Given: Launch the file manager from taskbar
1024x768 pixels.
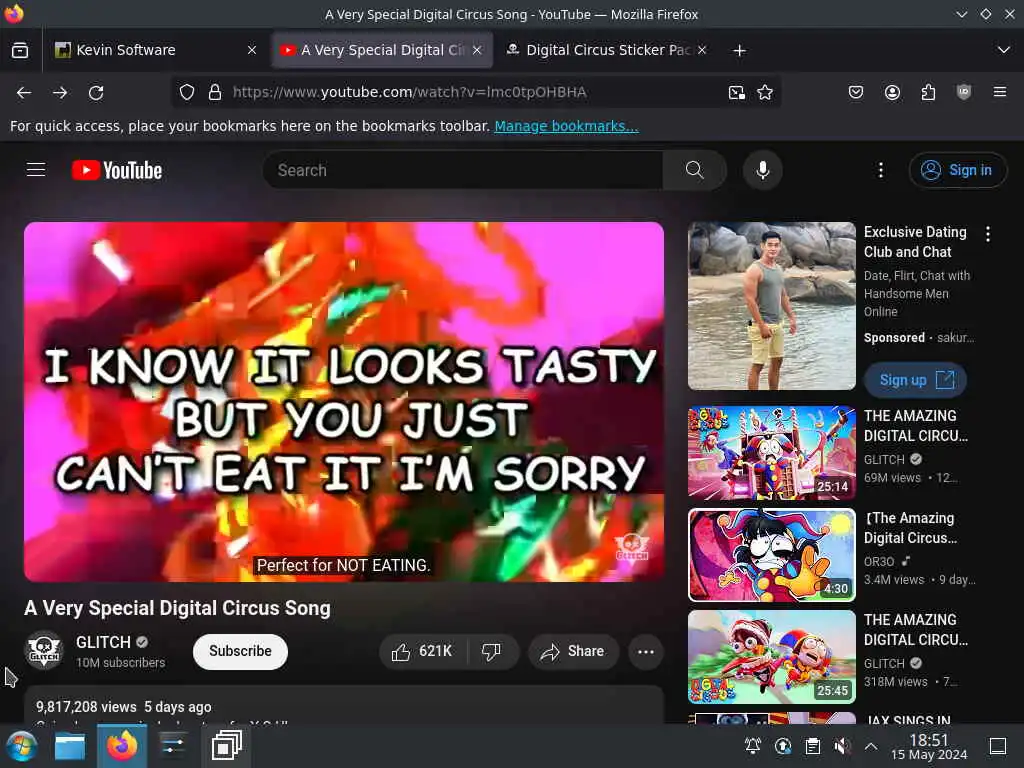Looking at the screenshot, I should [70, 746].
